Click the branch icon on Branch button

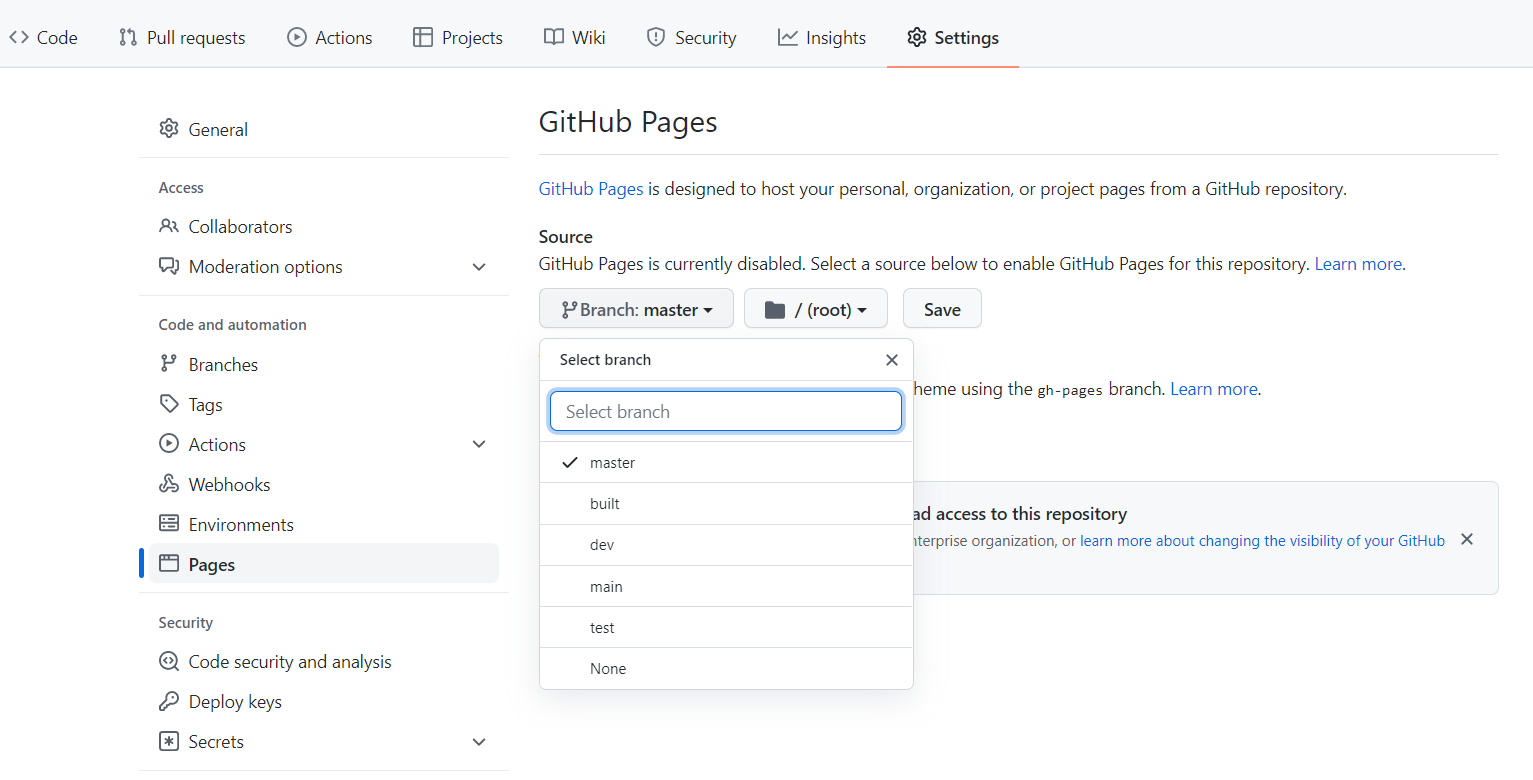click(x=570, y=310)
